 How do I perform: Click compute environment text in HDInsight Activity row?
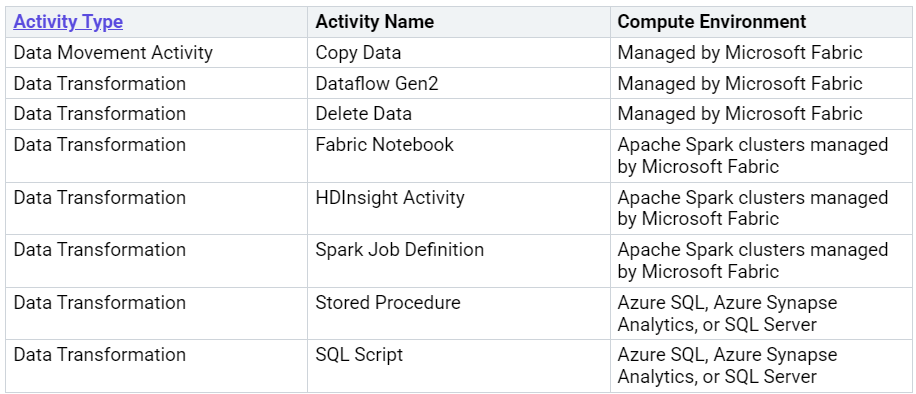coord(752,208)
